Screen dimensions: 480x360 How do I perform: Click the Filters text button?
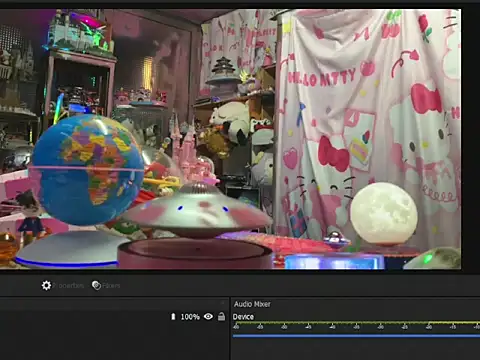tap(111, 286)
